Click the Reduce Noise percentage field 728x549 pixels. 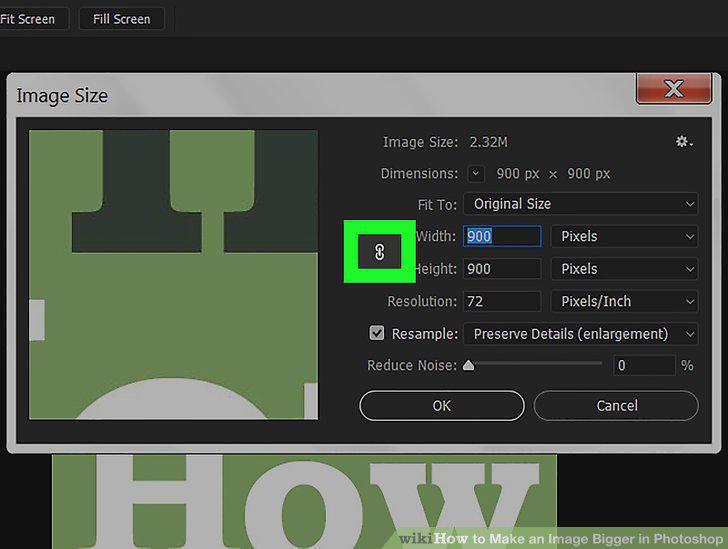[644, 366]
